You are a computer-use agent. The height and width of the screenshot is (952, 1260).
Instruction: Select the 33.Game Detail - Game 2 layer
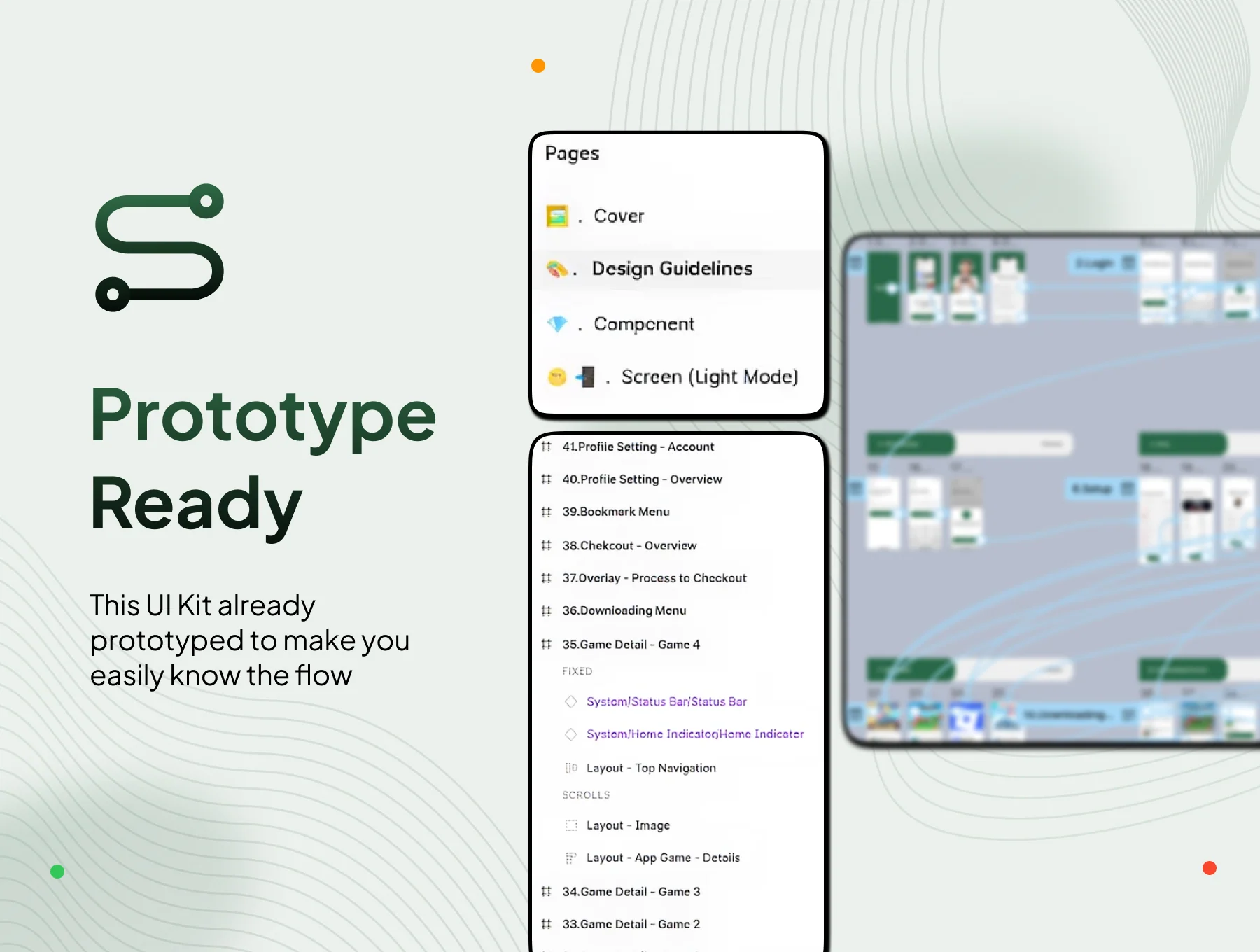click(x=631, y=924)
